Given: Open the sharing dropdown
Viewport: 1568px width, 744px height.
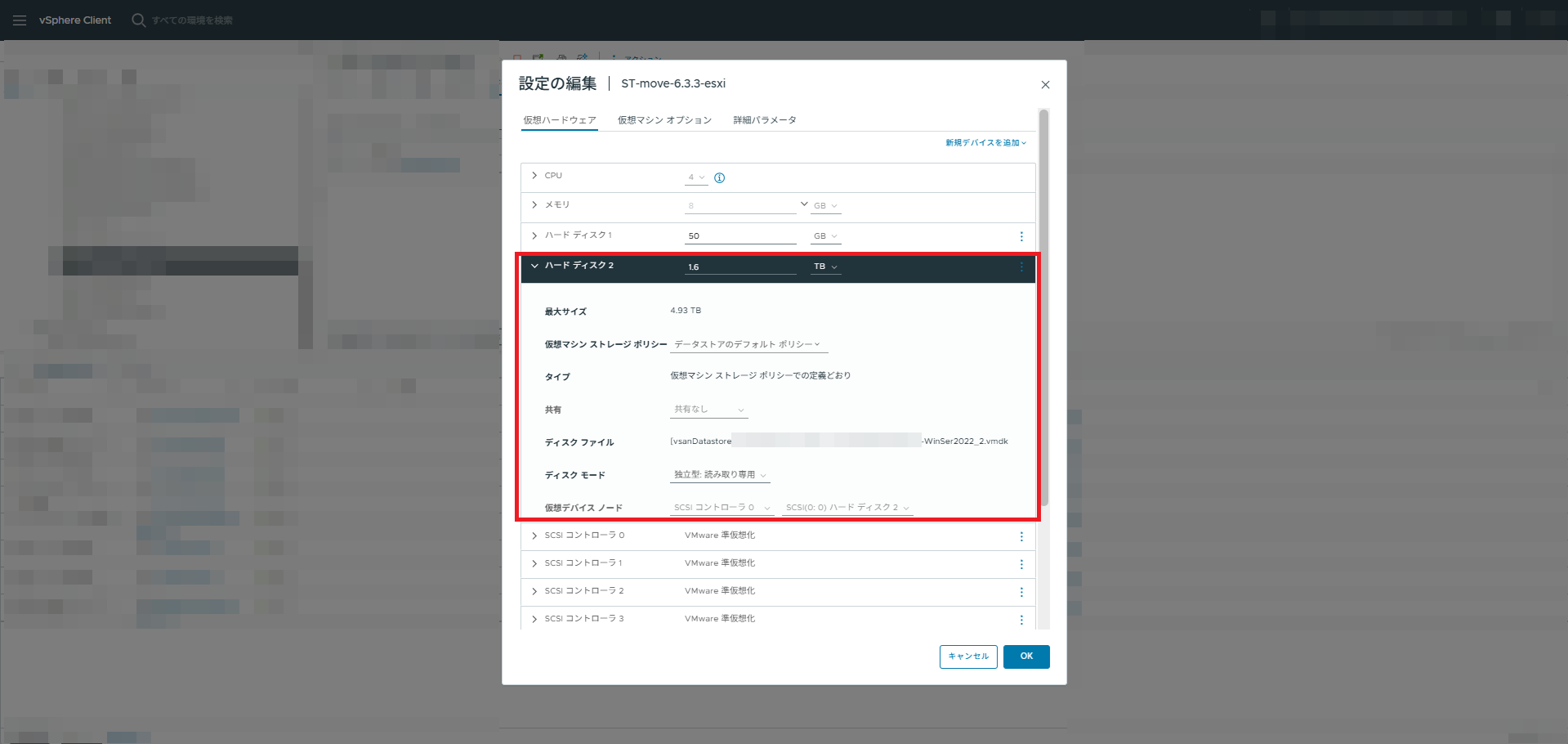Looking at the screenshot, I should [708, 410].
